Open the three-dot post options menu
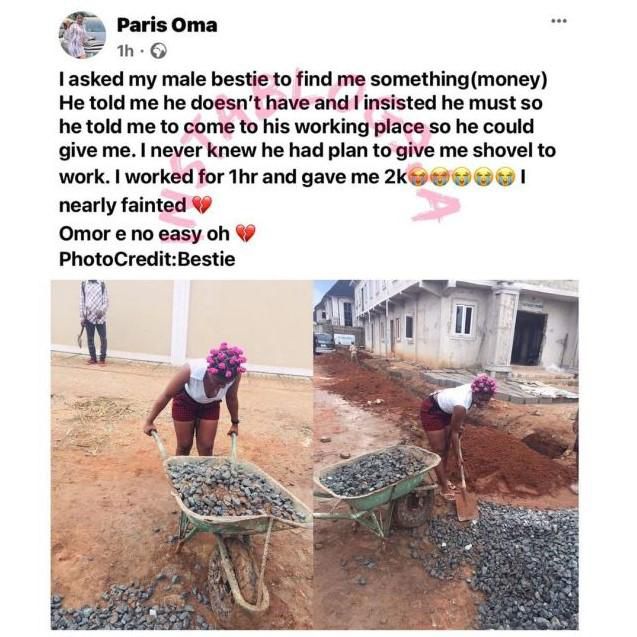The image size is (637, 637). (x=558, y=20)
